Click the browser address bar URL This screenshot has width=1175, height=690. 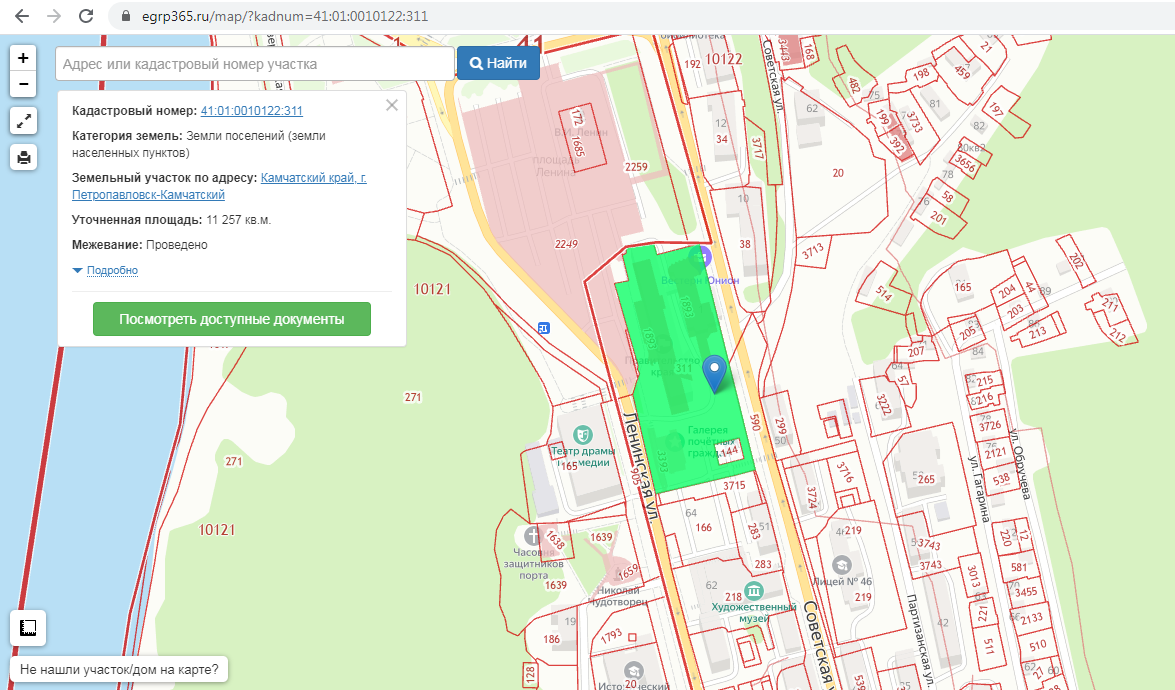(x=285, y=16)
